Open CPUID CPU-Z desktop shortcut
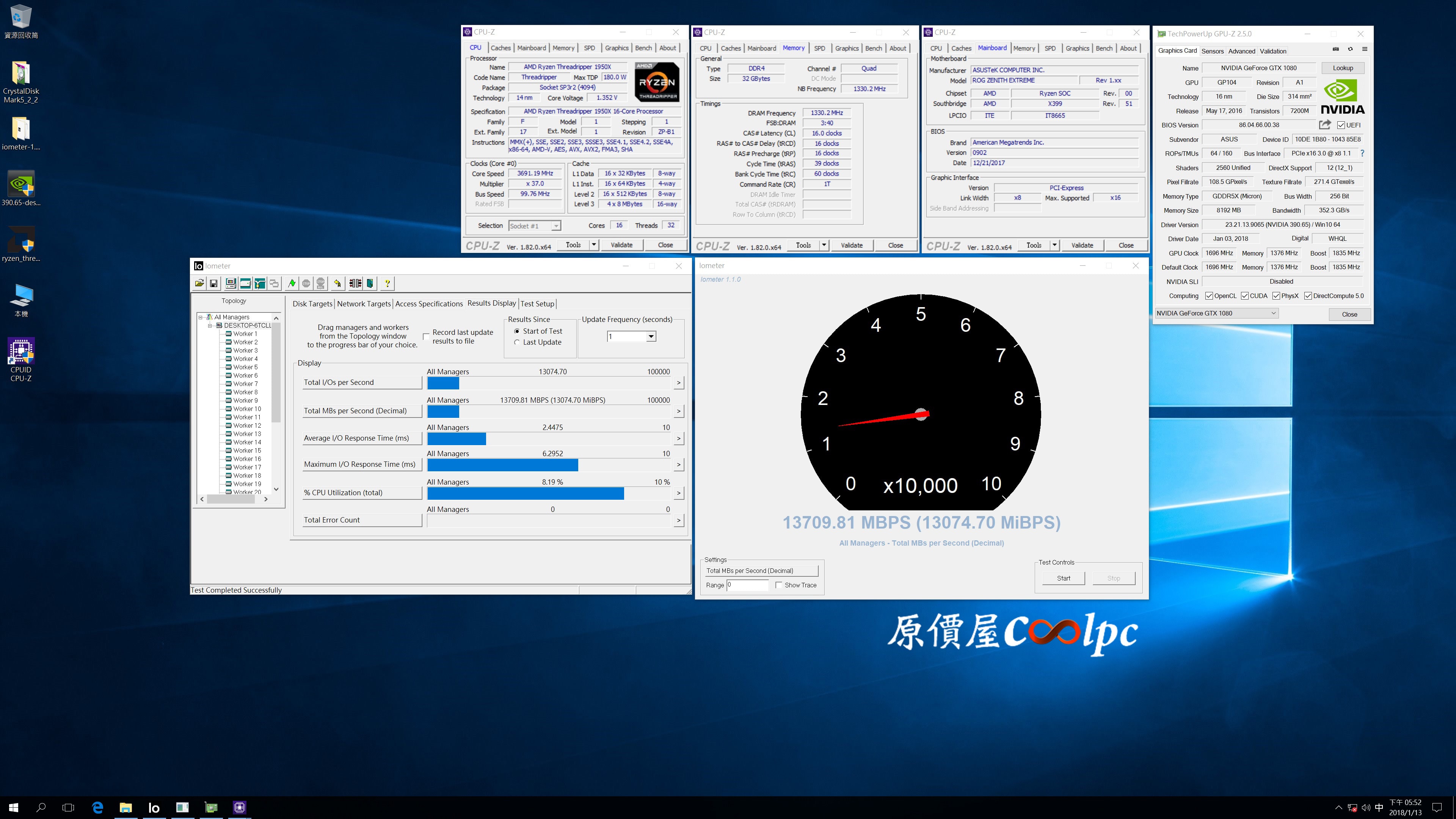This screenshot has width=1456, height=819. point(21,360)
